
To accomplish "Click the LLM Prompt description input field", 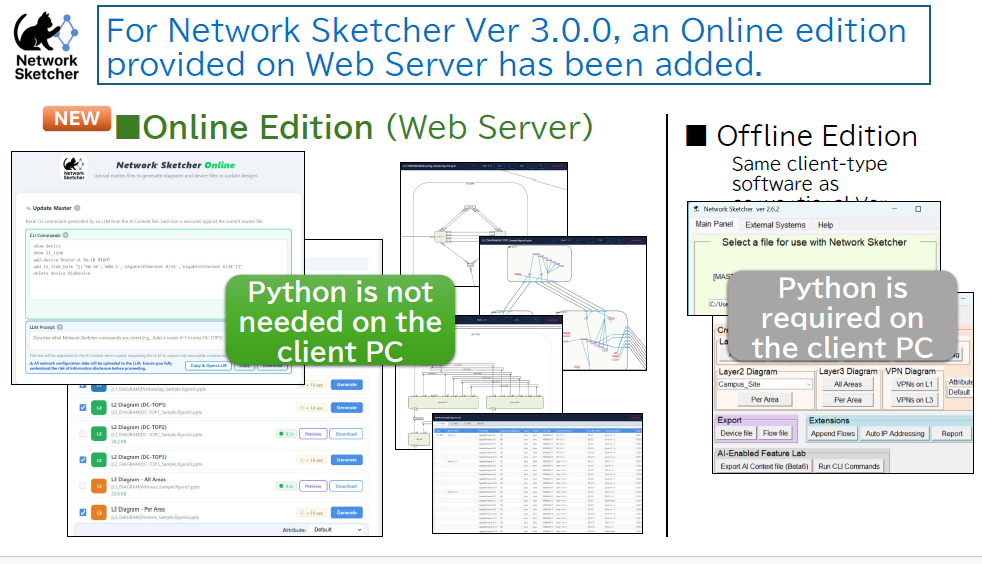I will 128,339.
